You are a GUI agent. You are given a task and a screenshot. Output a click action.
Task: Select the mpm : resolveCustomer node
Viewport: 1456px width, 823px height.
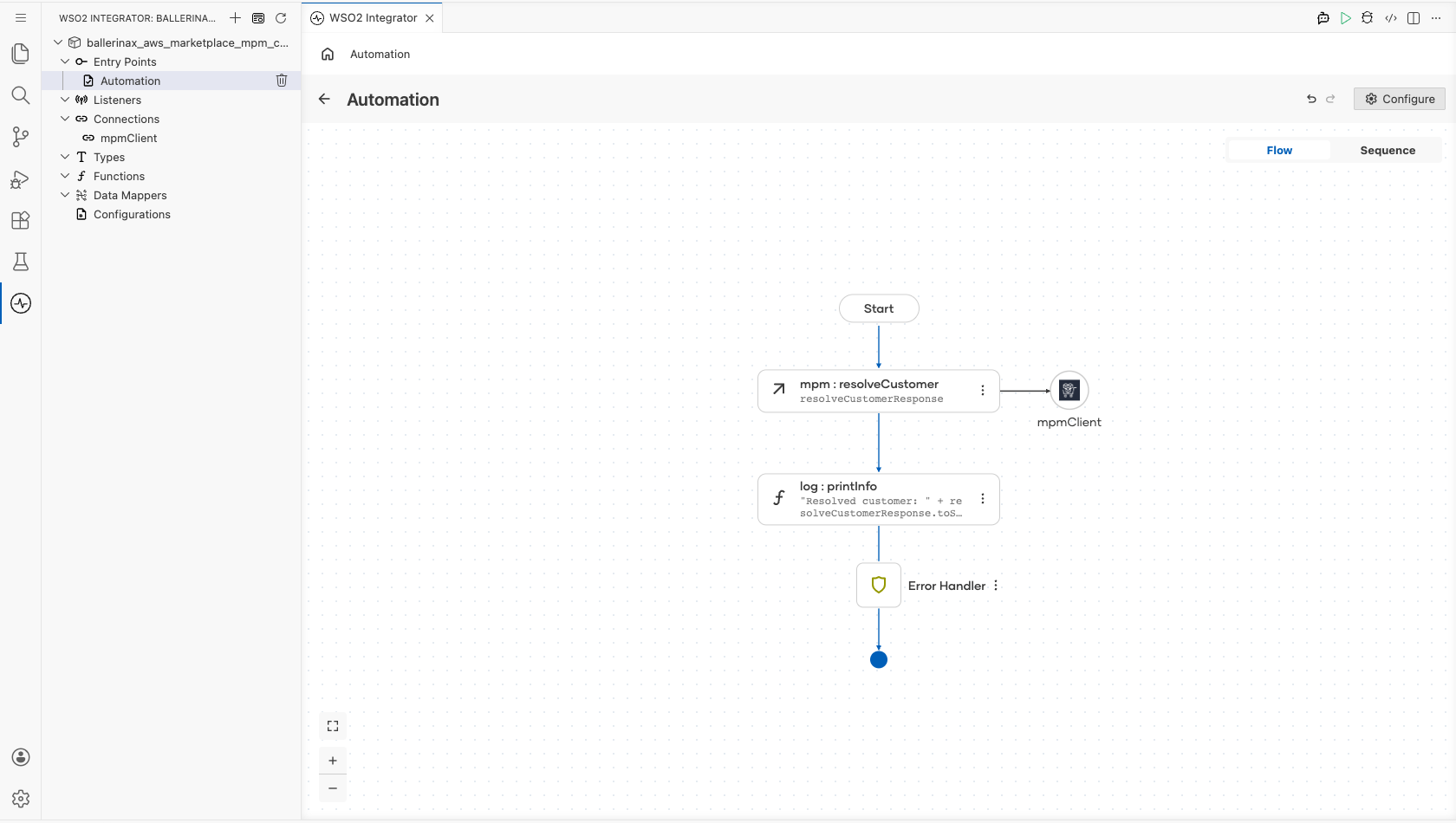tap(879, 391)
